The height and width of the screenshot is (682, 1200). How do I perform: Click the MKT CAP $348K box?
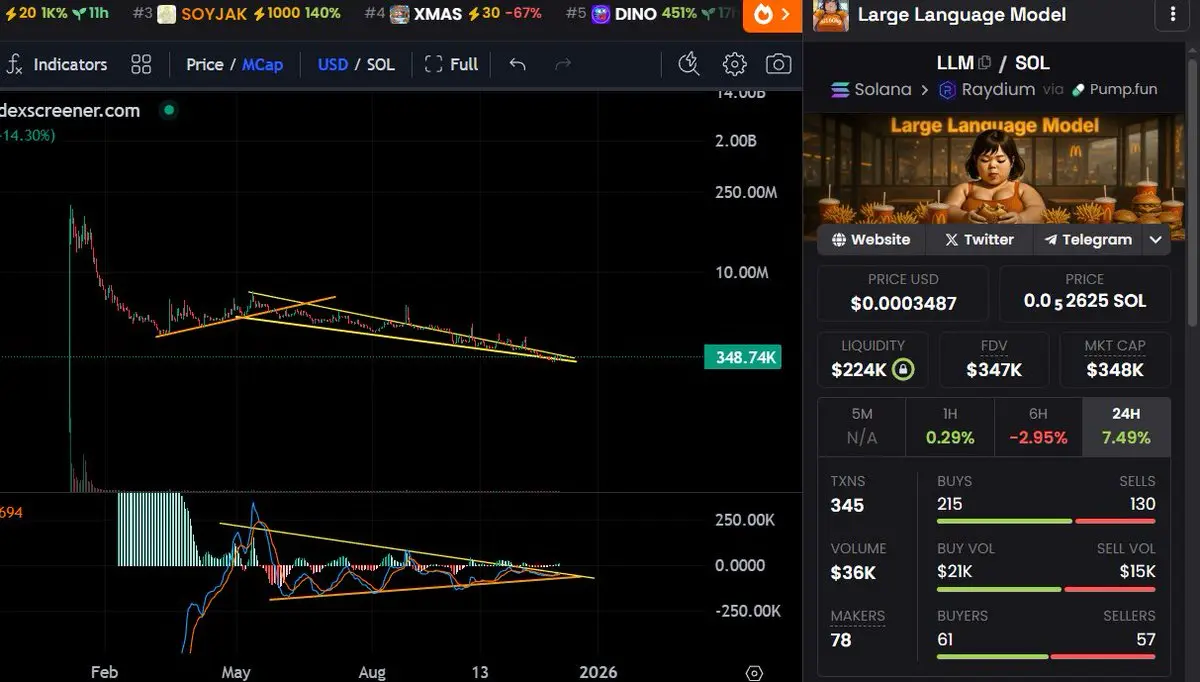tap(1115, 360)
